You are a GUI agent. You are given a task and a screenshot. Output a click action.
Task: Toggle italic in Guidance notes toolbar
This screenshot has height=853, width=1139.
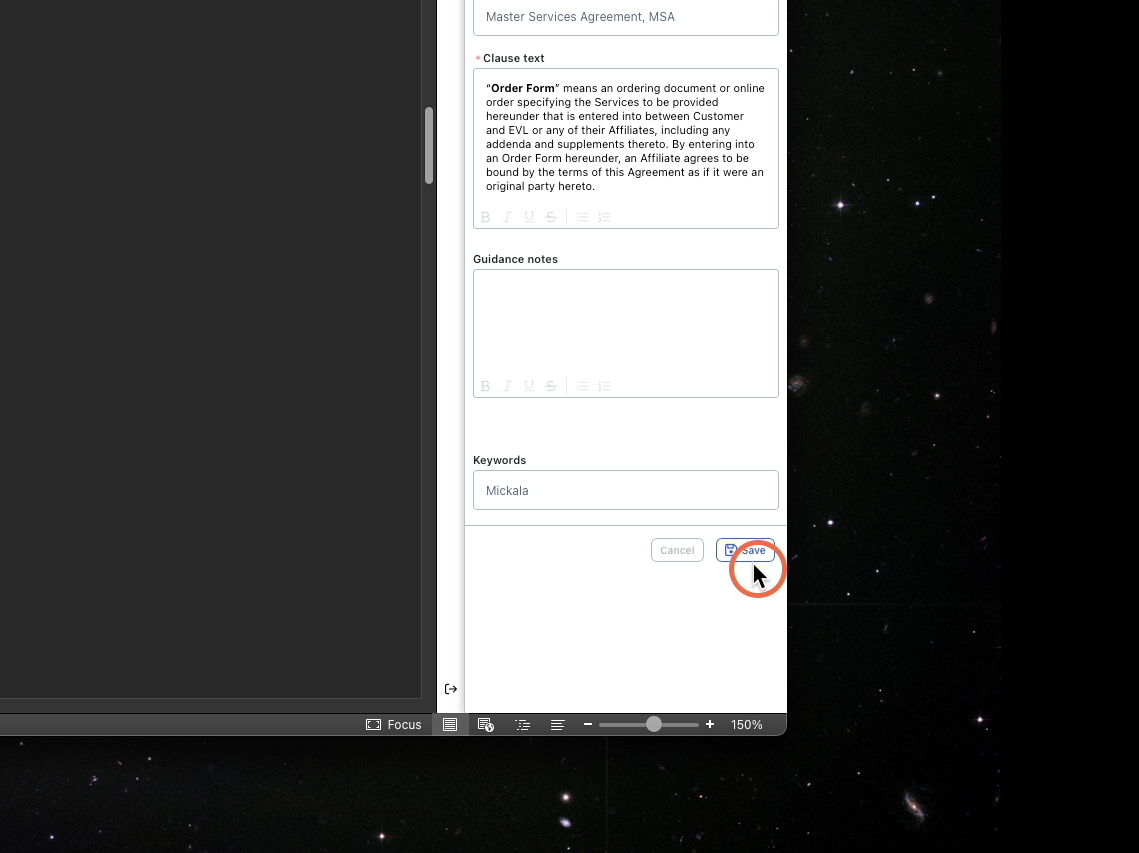pos(507,386)
